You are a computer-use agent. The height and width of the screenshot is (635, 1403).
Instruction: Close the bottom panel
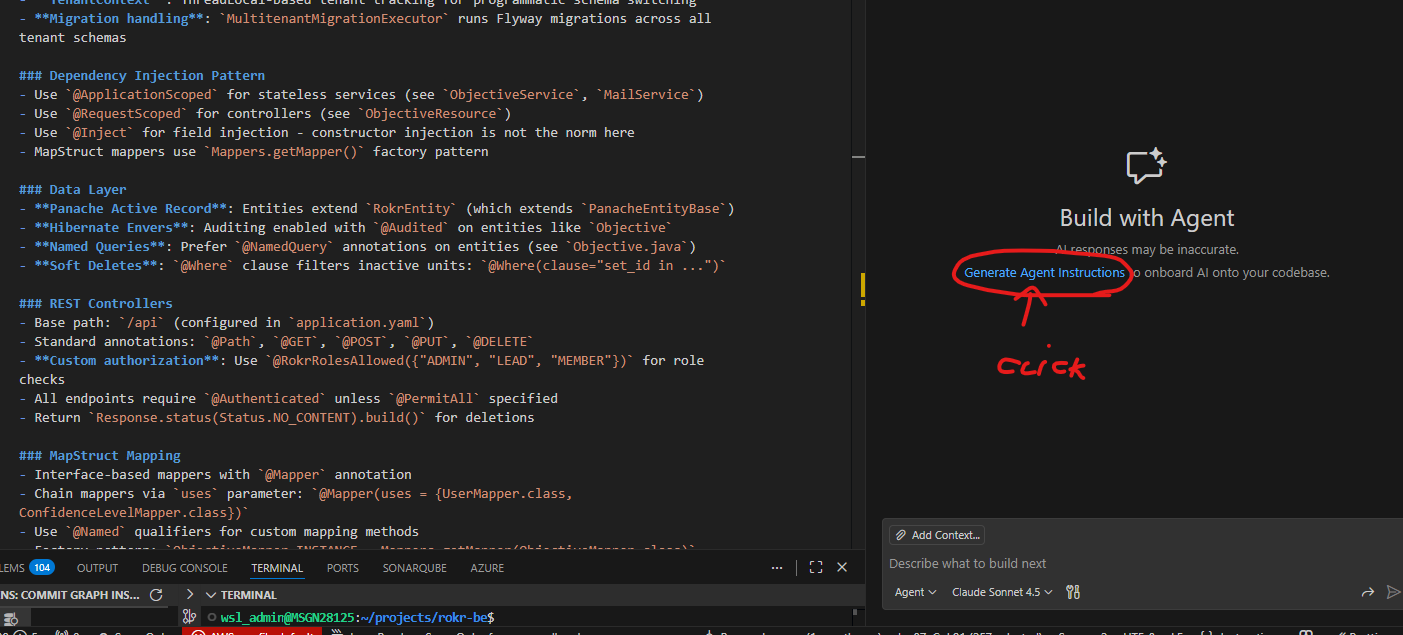pyautogui.click(x=842, y=567)
